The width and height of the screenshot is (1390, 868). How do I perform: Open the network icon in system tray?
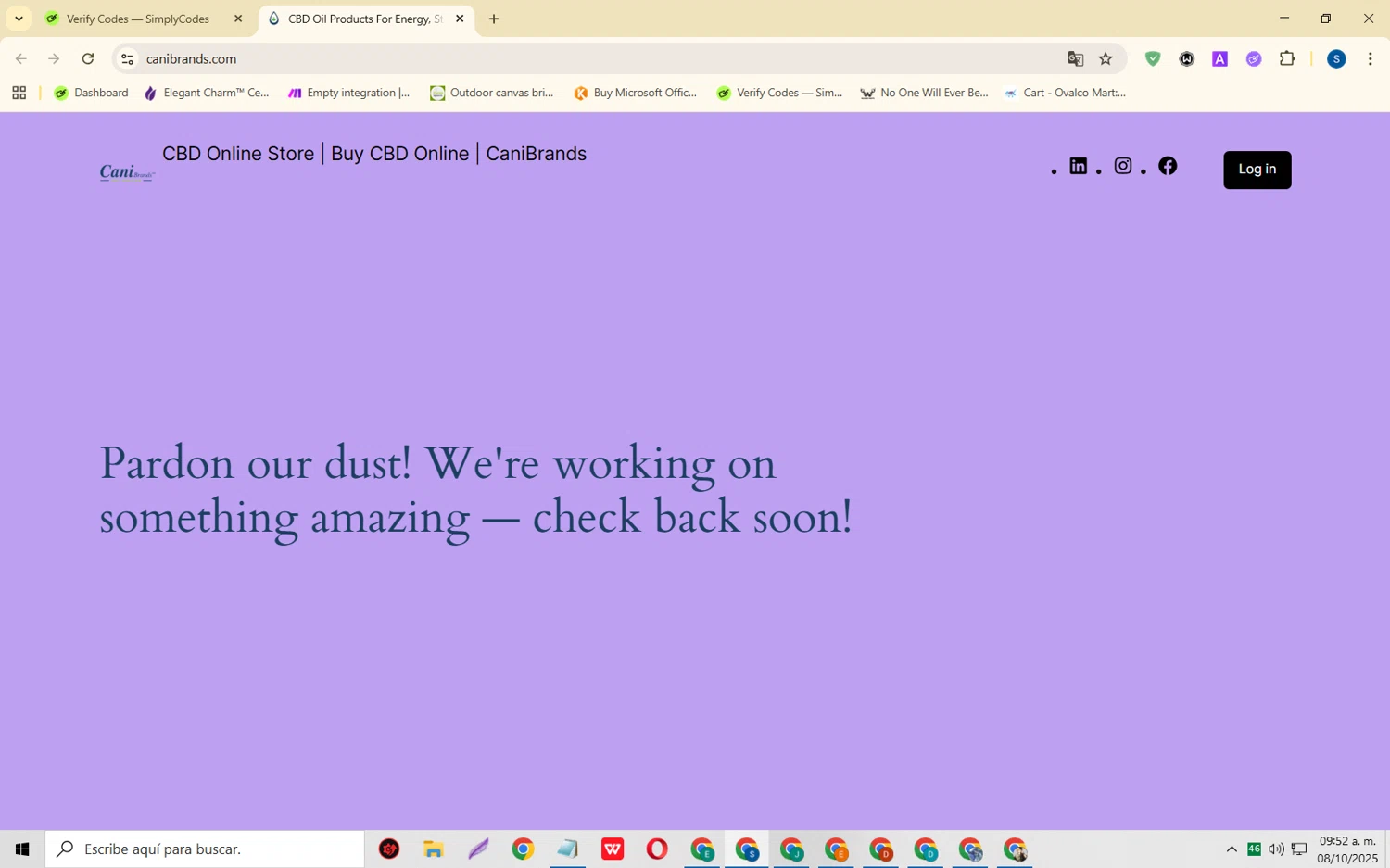coord(1299,849)
